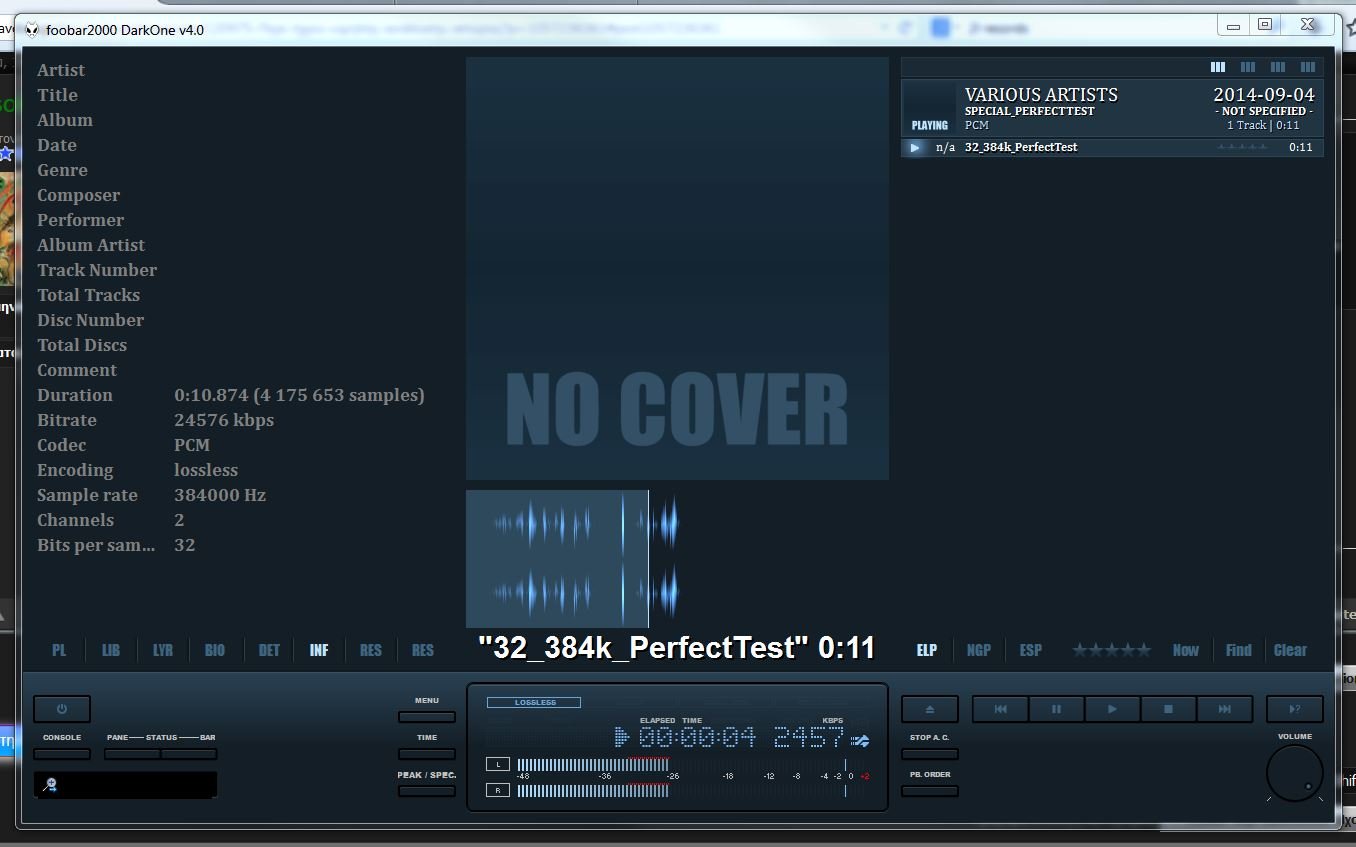
Task: Toggle the Stop A. C. button
Action: (929, 754)
